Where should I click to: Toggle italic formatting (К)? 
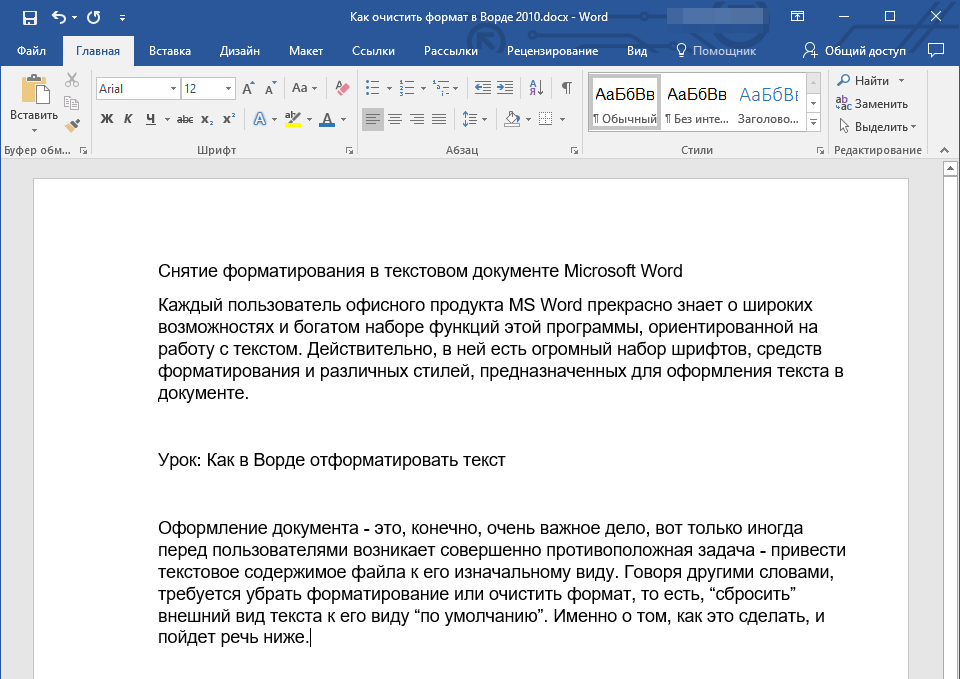pos(128,120)
